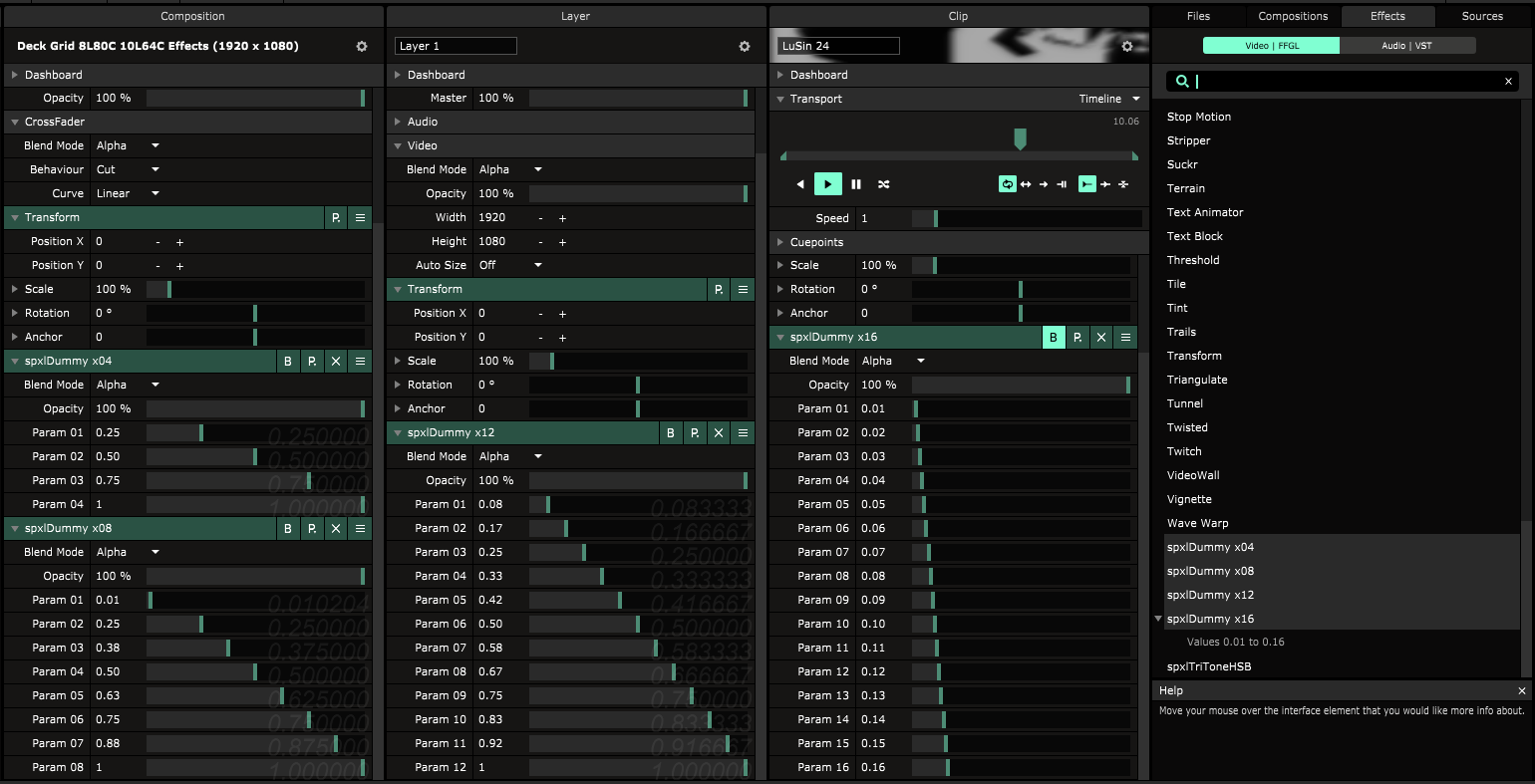Image resolution: width=1535 pixels, height=784 pixels.
Task: Select Wave Warp effect in list
Action: 1197,523
